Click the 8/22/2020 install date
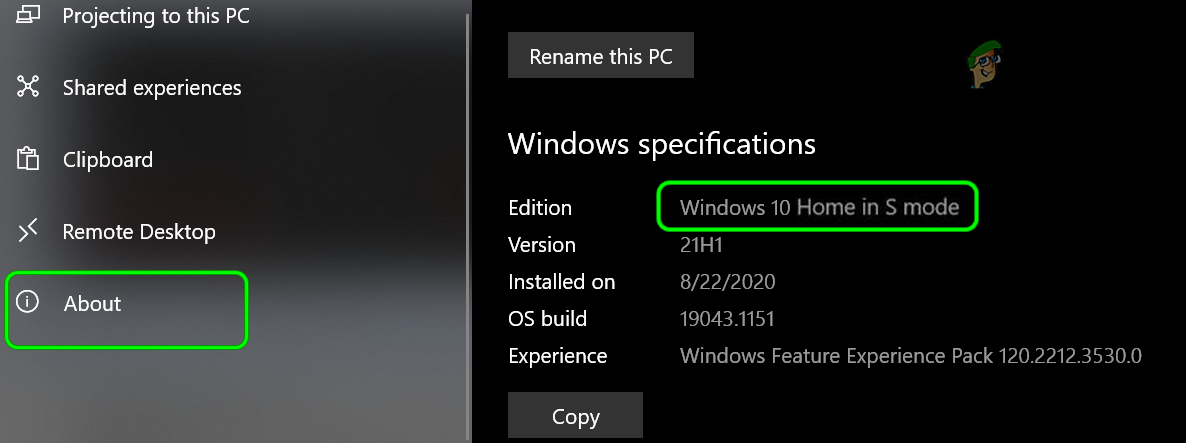The width and height of the screenshot is (1186, 443). [727, 282]
